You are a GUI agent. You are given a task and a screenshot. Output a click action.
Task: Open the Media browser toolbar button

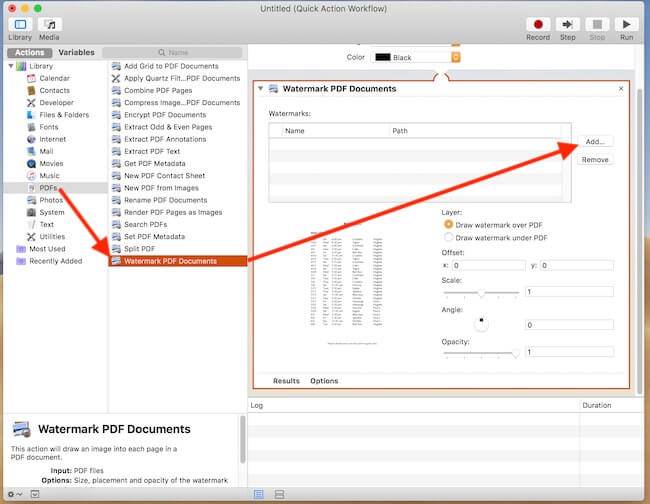point(50,24)
